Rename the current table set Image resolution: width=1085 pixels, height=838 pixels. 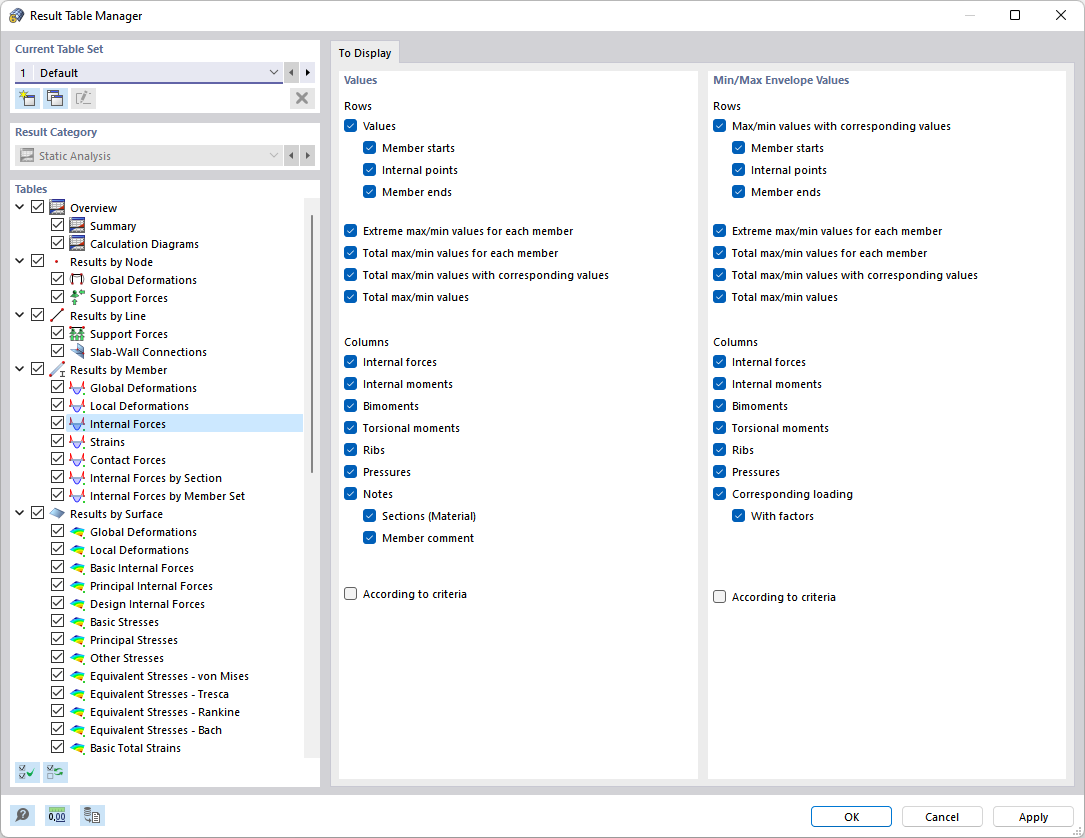[84, 97]
